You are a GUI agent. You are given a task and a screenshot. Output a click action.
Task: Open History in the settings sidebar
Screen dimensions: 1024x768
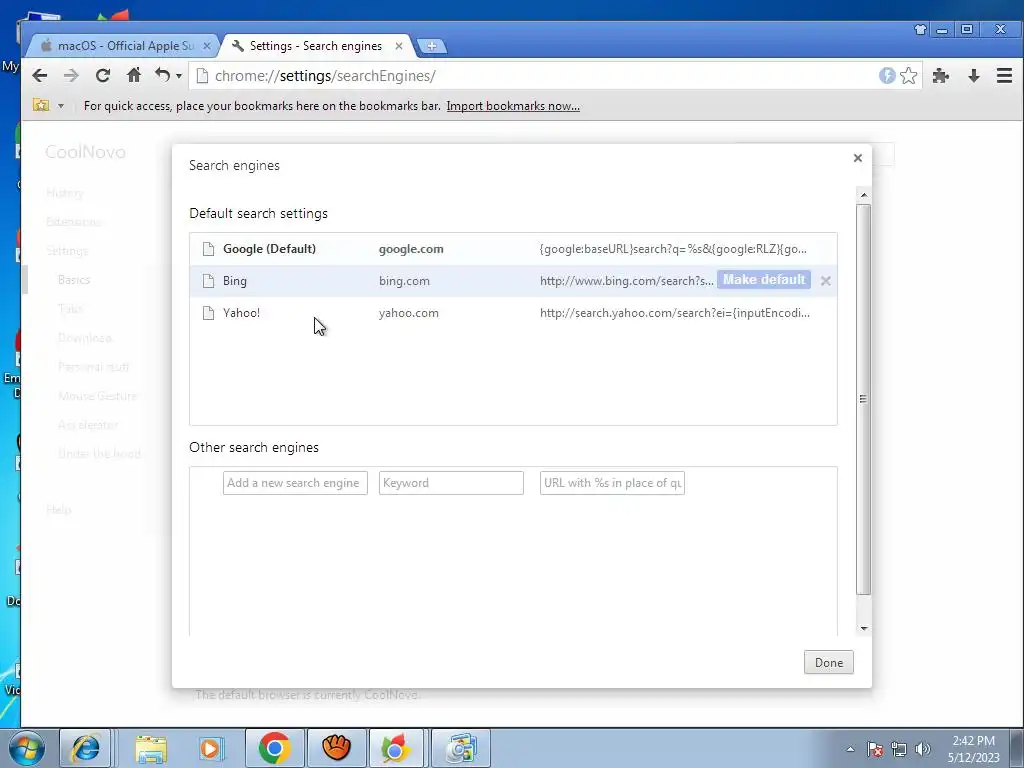[x=65, y=193]
